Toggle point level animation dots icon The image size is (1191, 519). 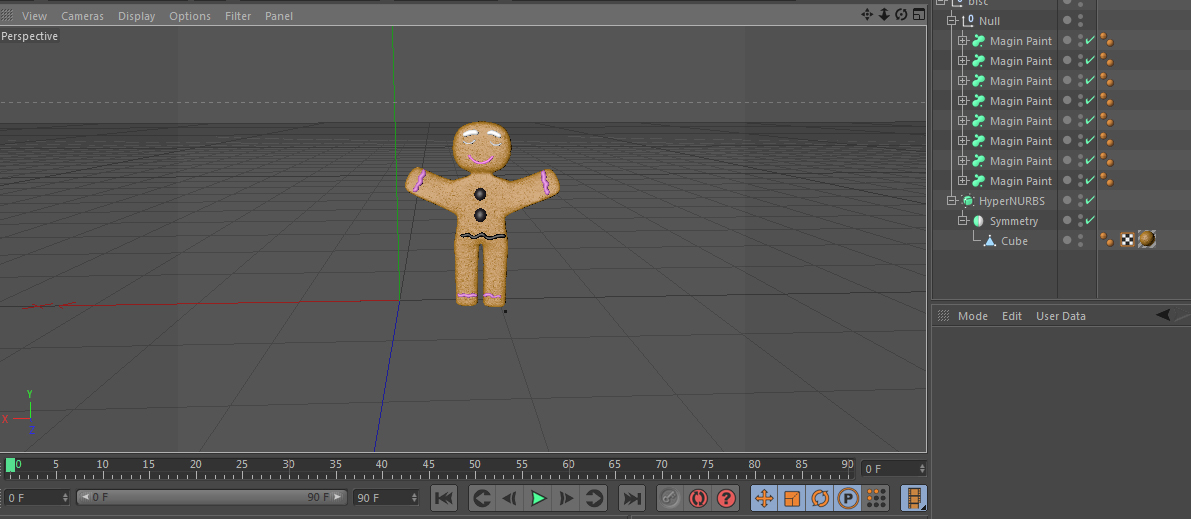pos(876,498)
